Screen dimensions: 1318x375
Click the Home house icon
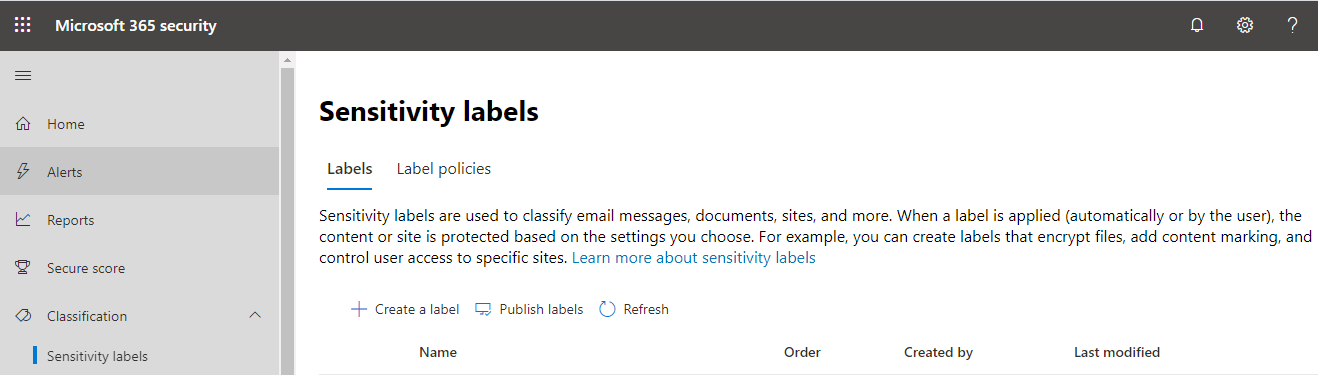(23, 124)
